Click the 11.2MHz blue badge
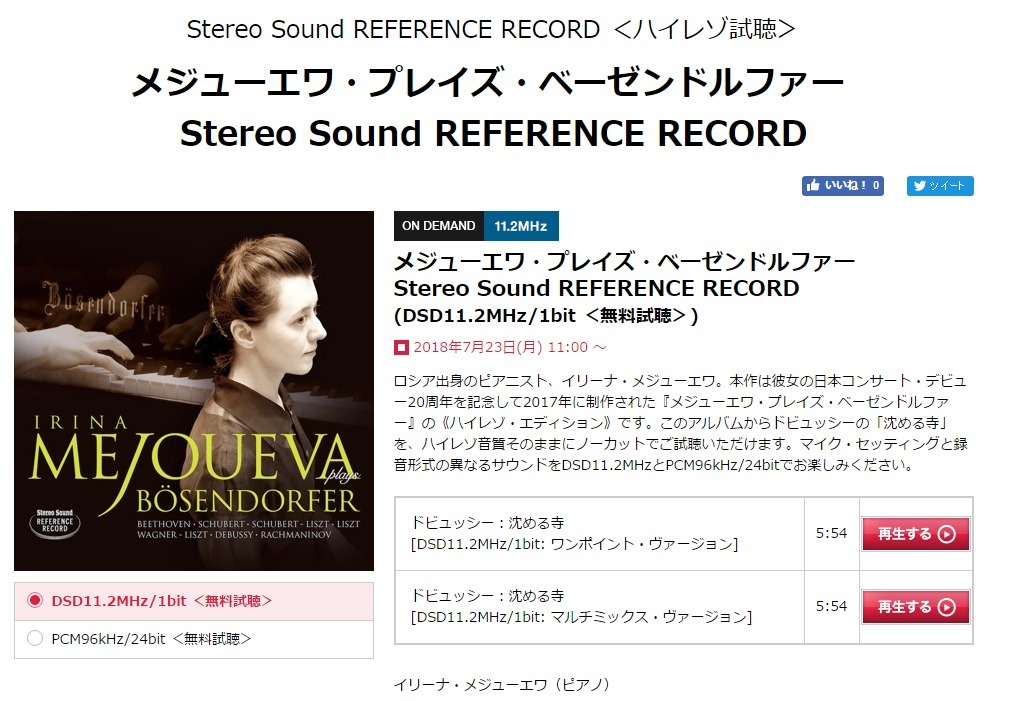The image size is (1010, 701). [x=521, y=226]
